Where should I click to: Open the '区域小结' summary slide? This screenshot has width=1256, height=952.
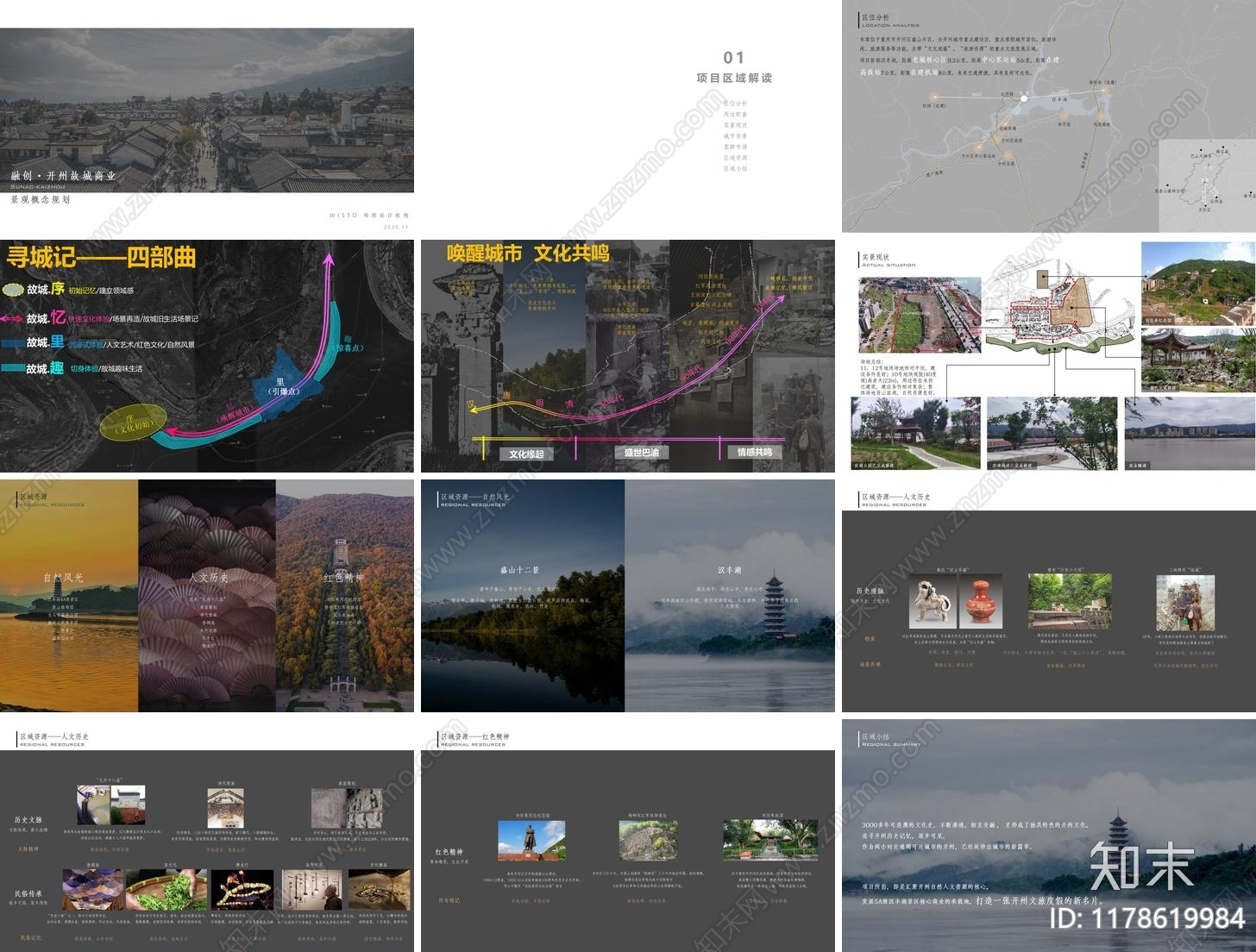tap(1049, 836)
